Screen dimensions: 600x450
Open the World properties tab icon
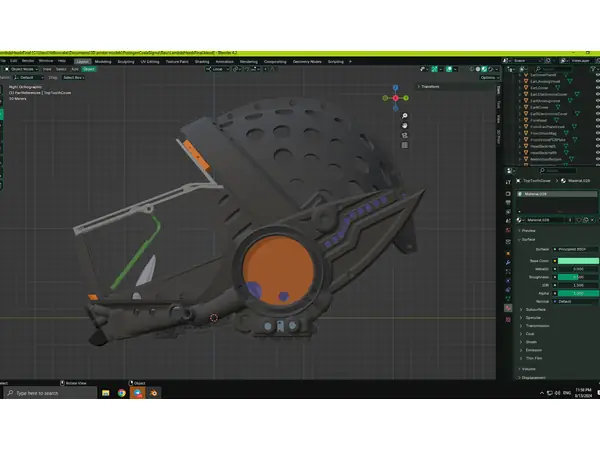508,231
